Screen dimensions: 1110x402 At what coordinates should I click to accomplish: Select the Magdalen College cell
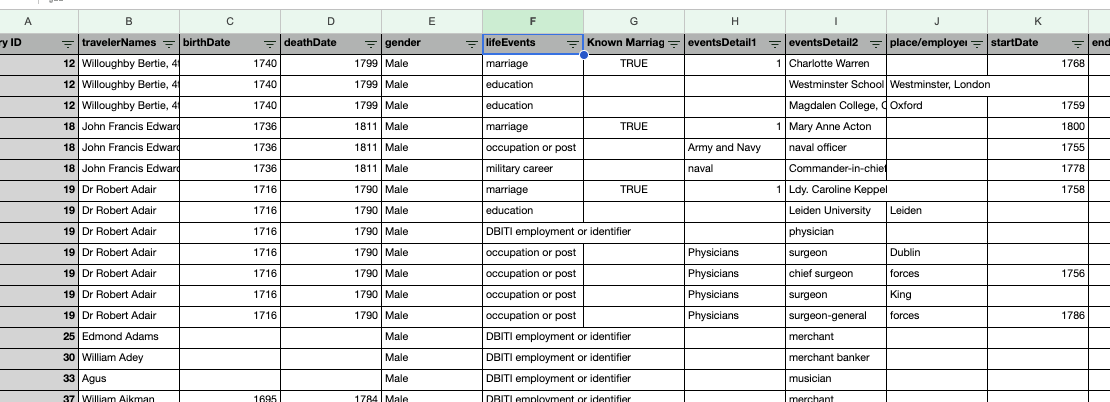point(835,105)
